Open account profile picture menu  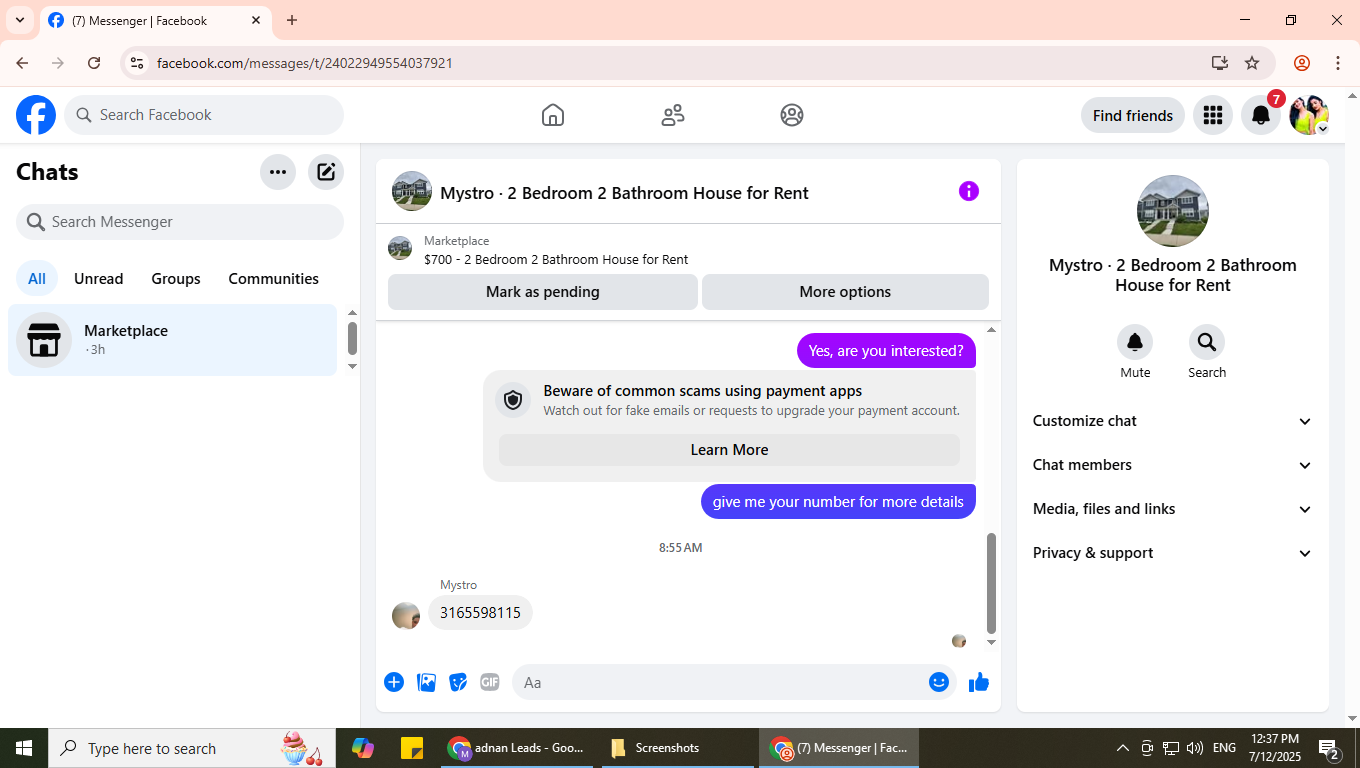click(x=1309, y=115)
